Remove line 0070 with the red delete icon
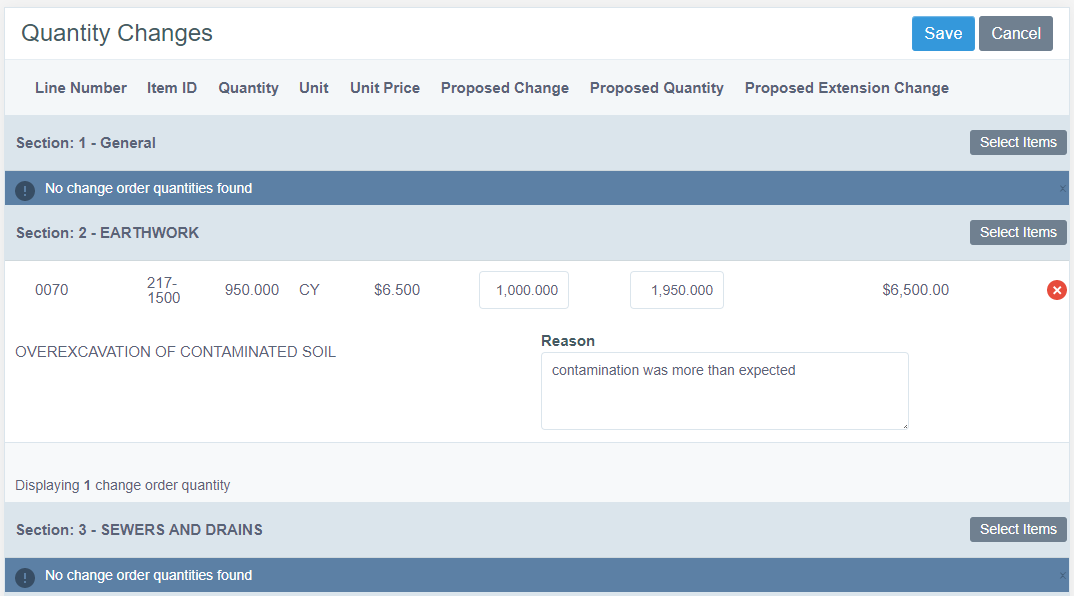The height and width of the screenshot is (596, 1074). (x=1056, y=290)
